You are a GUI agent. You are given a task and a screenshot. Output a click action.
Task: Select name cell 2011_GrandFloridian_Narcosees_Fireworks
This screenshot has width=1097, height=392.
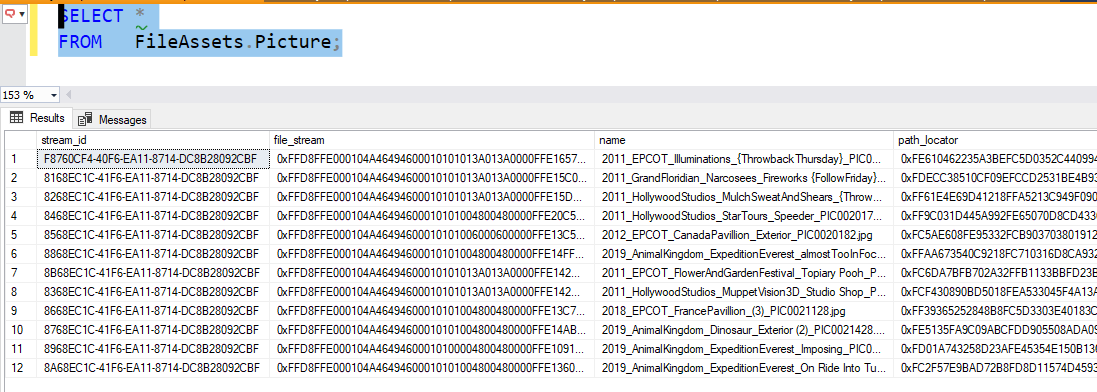coord(744,178)
